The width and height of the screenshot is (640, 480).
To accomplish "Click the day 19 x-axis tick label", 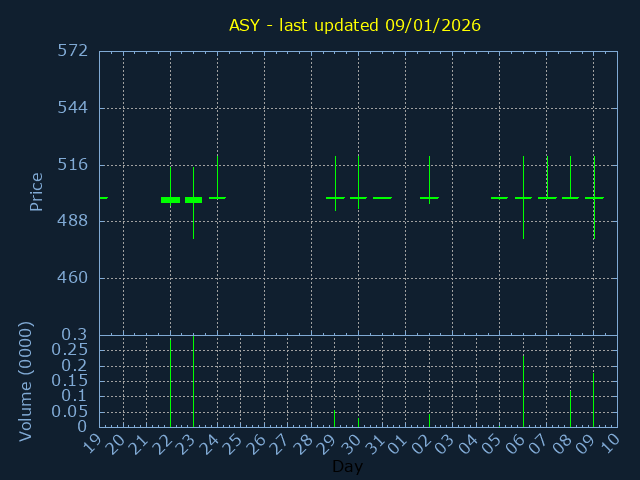I will click(93, 445).
